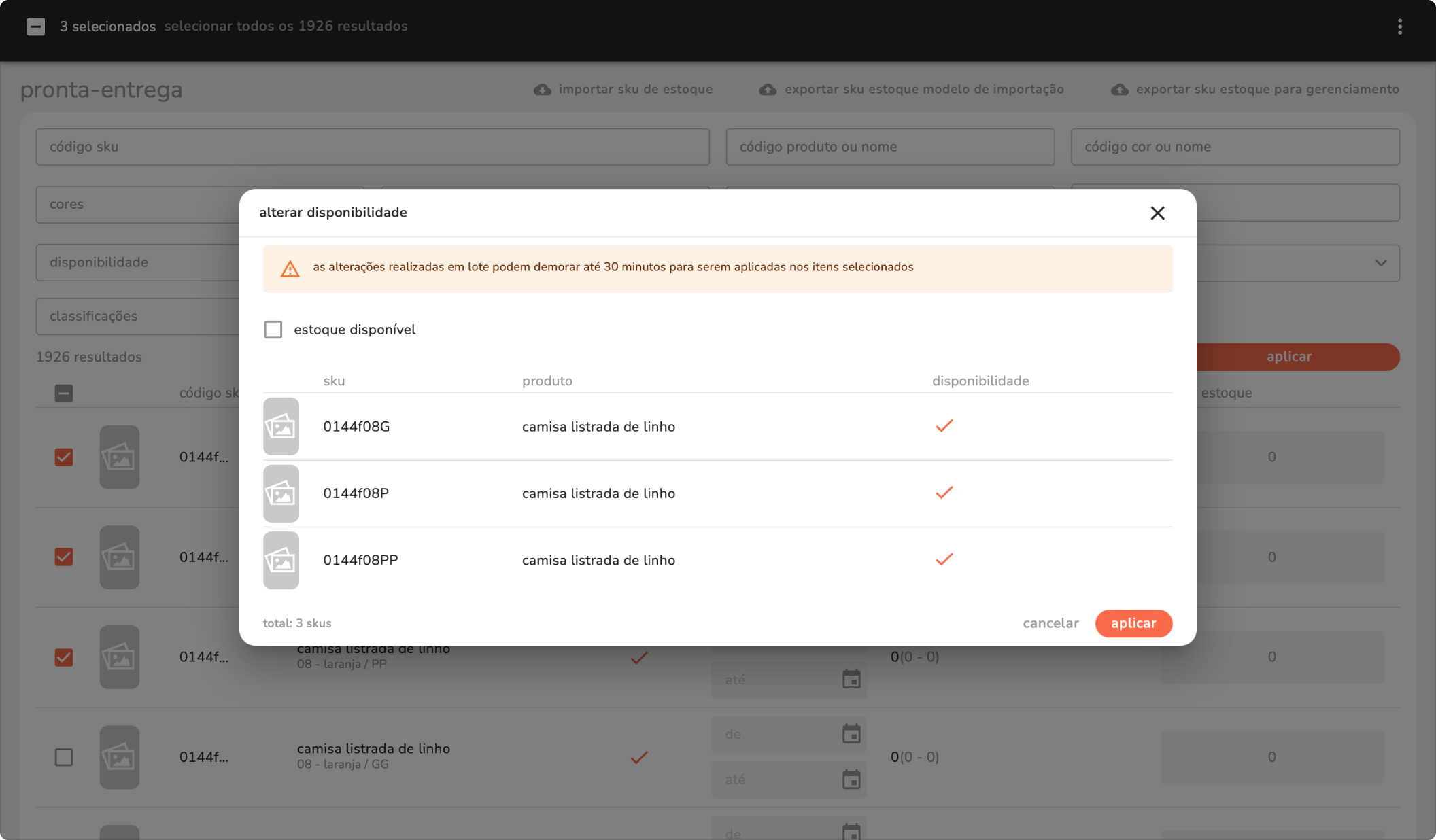Expand the dropdown chevron at right filter
The height and width of the screenshot is (840, 1436).
[1380, 263]
